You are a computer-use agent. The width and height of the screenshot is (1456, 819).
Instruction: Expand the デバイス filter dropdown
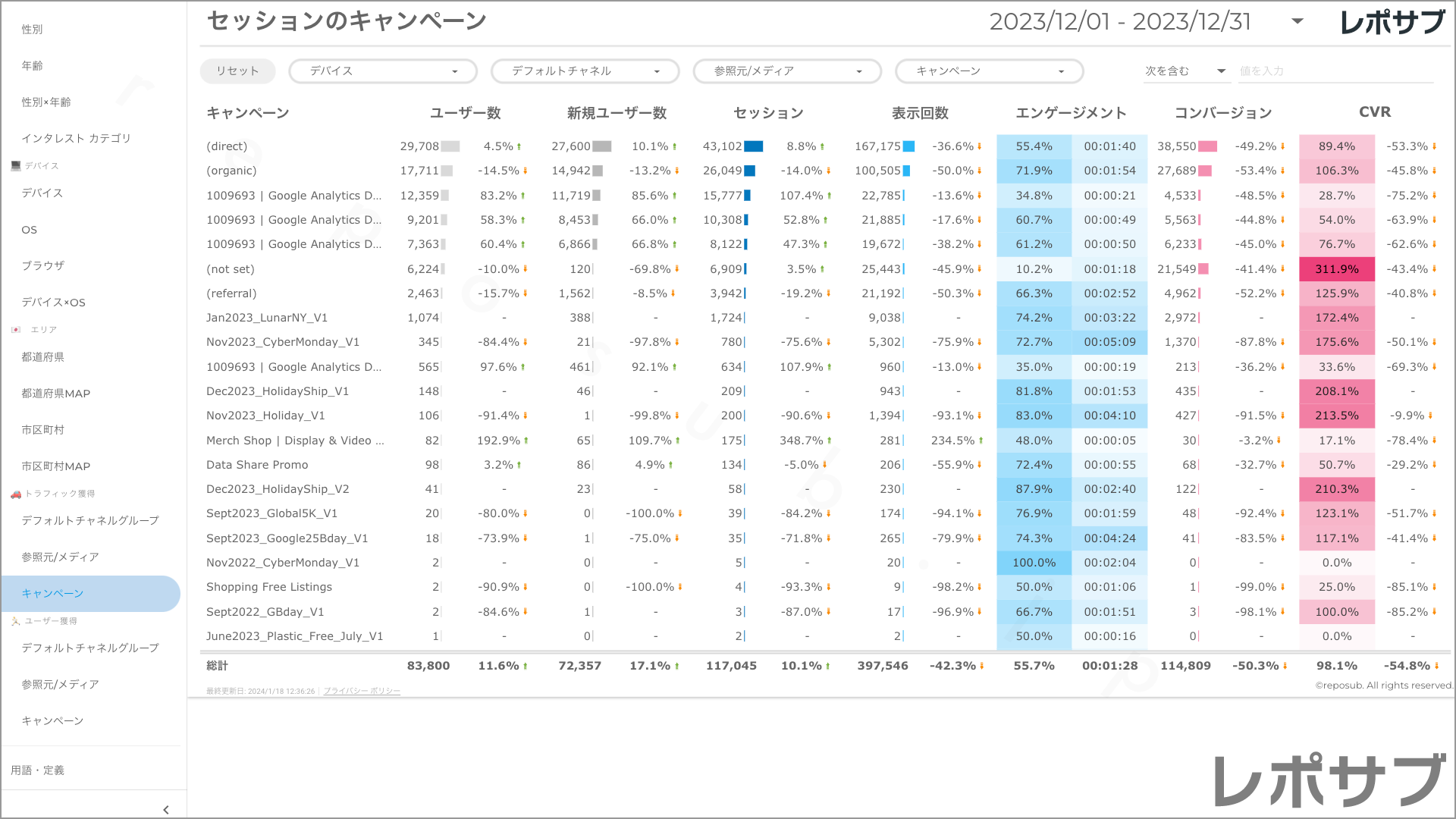(454, 71)
